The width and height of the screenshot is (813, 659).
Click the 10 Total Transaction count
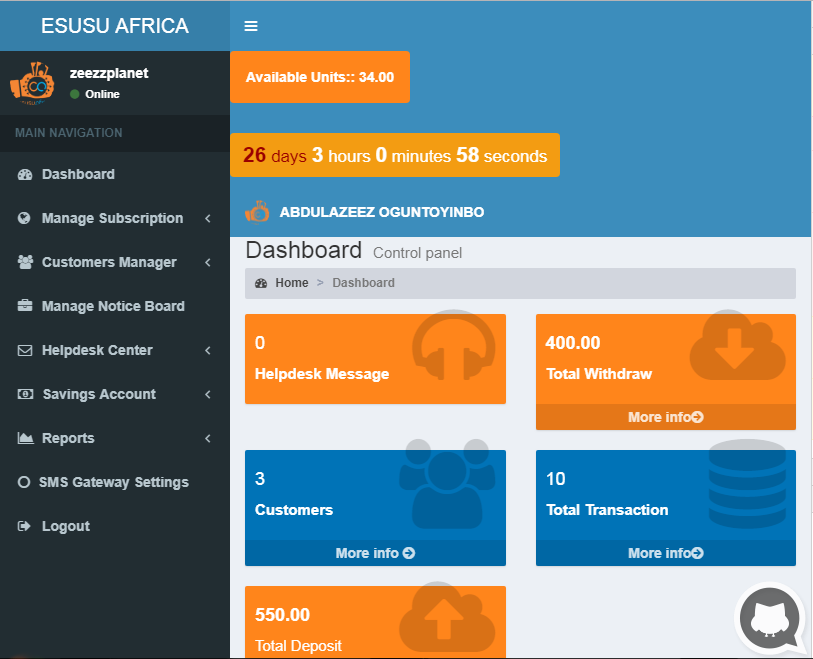(x=556, y=479)
